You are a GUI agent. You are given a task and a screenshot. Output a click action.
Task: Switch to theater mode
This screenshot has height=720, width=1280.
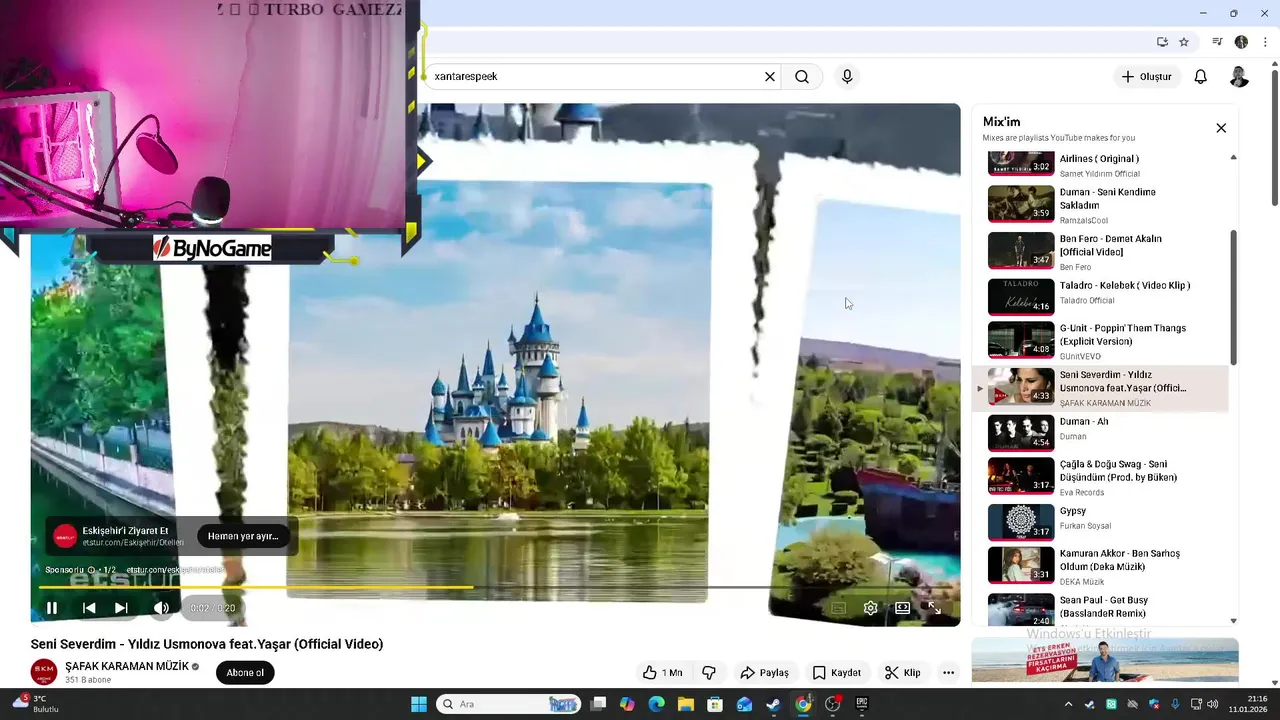tap(902, 608)
